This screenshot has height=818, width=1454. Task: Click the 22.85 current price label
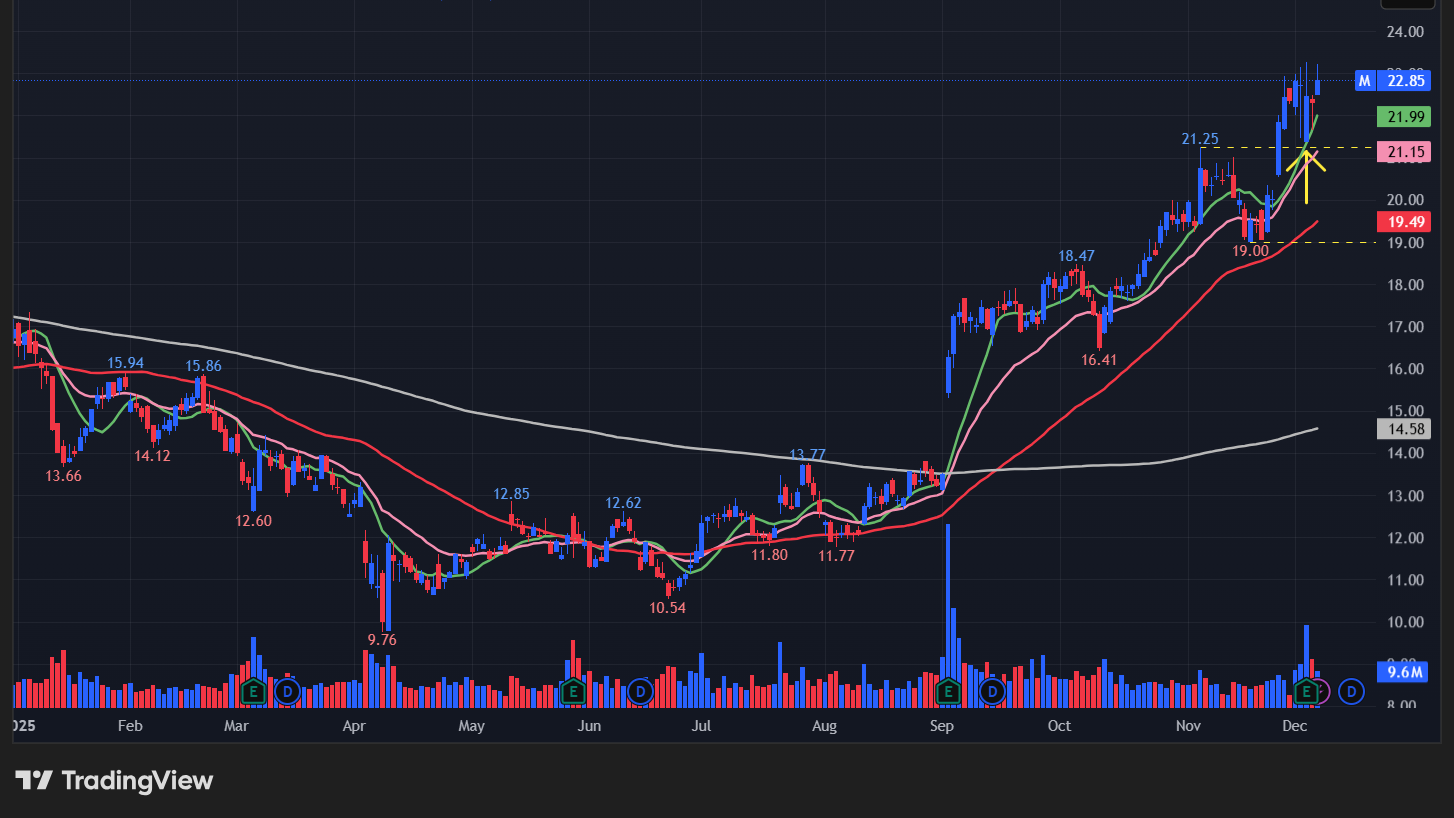click(1405, 81)
